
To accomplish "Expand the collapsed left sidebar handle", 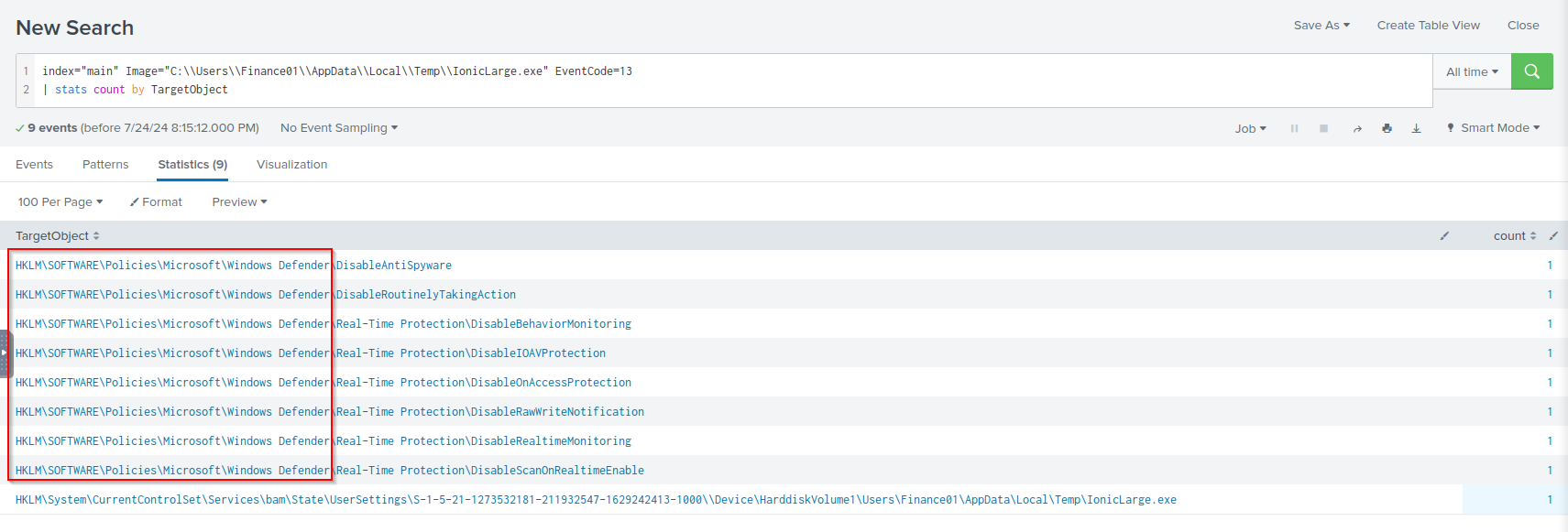I will [5, 353].
